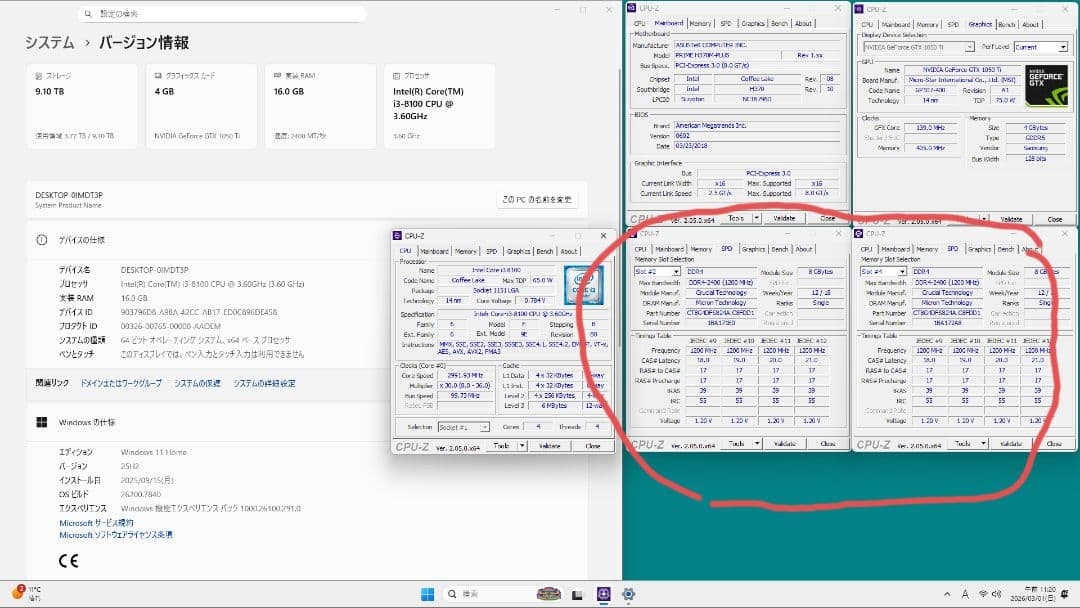The image size is (1080, 608).
Task: Click the info icon beside デバイスの仕様
Action: (x=41, y=240)
